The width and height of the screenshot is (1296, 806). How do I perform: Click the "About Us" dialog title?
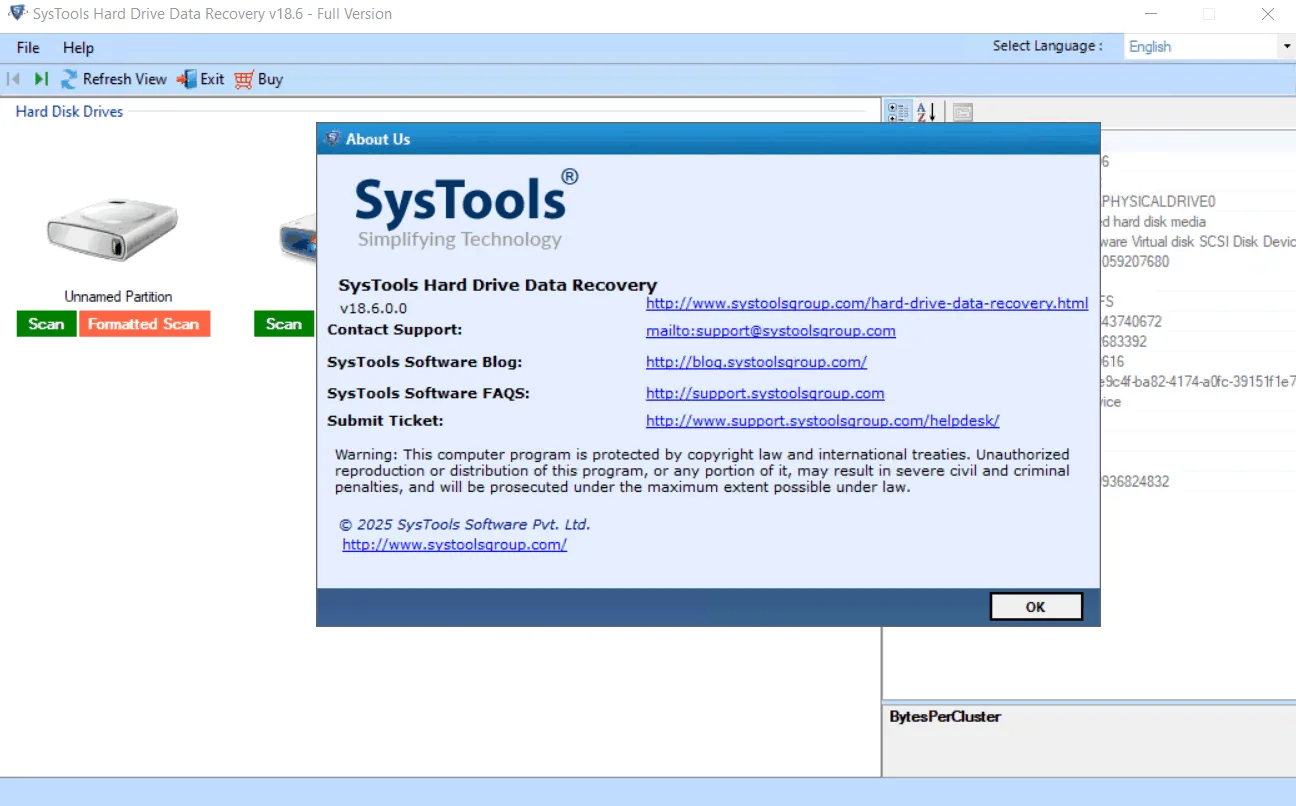click(x=378, y=139)
